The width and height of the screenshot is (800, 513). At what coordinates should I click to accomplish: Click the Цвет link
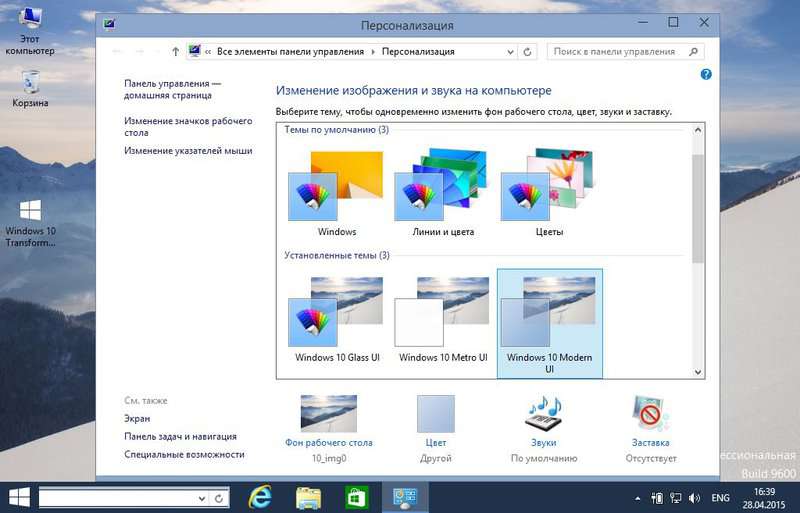436,443
